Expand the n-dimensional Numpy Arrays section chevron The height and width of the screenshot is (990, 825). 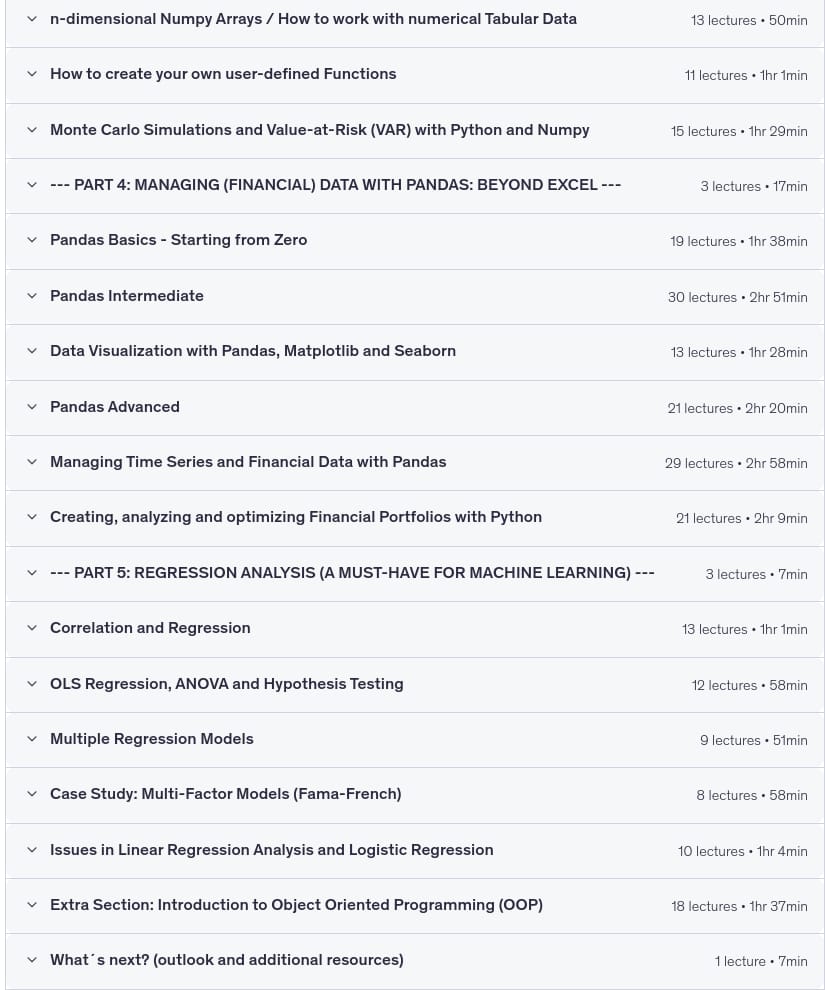32,19
